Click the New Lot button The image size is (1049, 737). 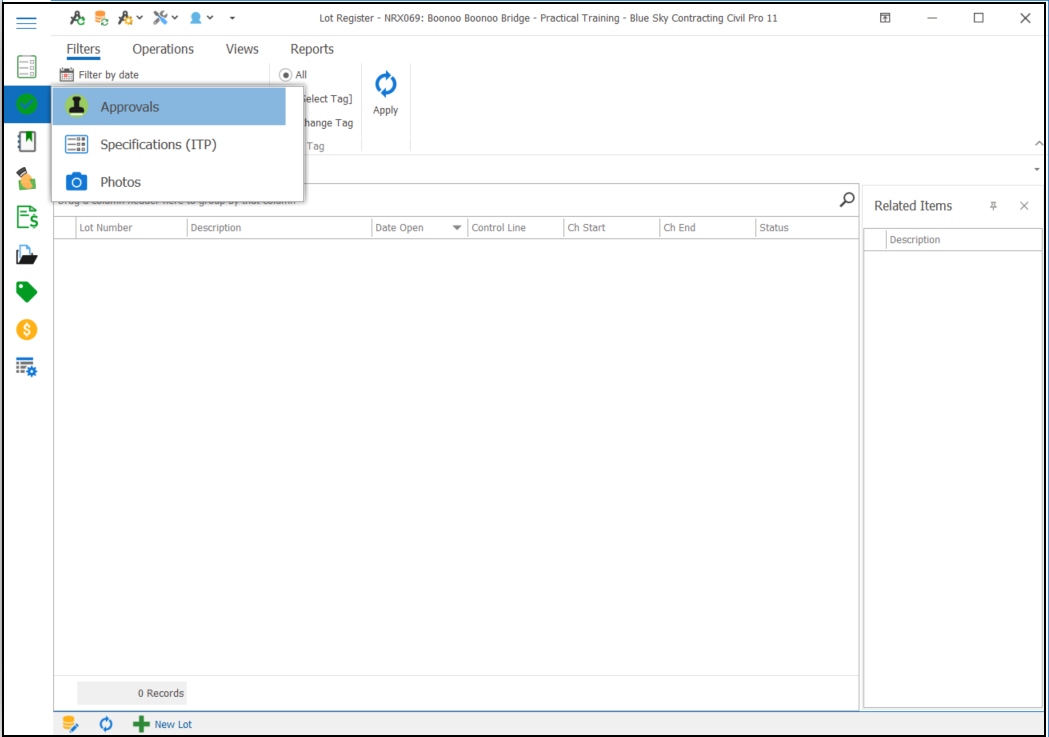[163, 724]
